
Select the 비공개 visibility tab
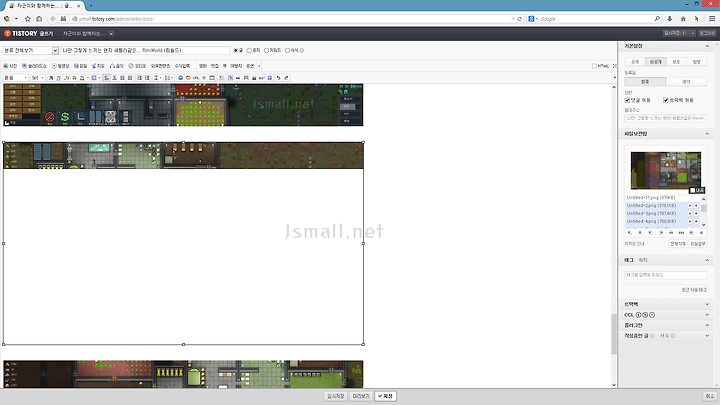[x=656, y=62]
